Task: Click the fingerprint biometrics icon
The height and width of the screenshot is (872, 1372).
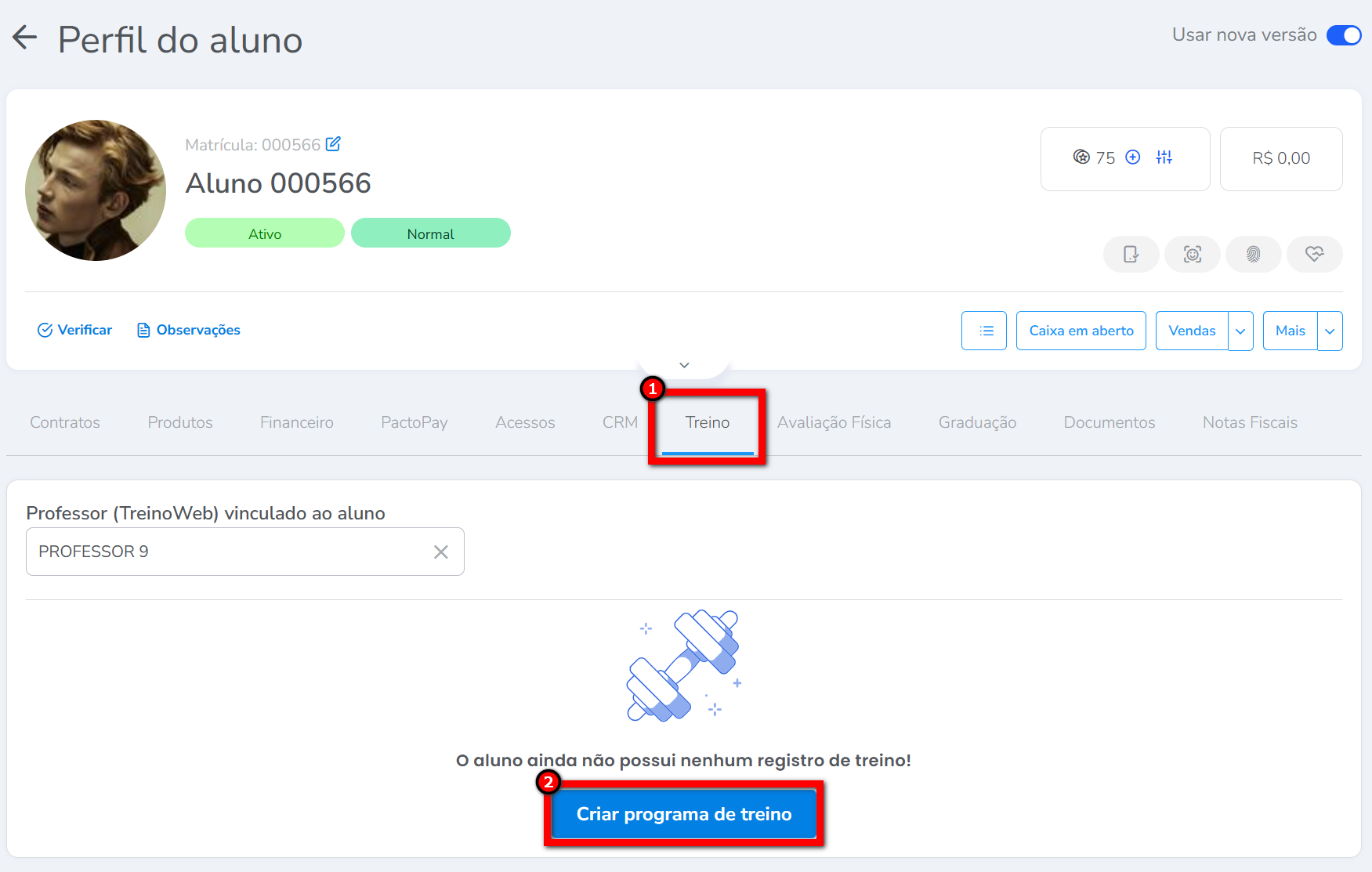Action: point(1253,255)
